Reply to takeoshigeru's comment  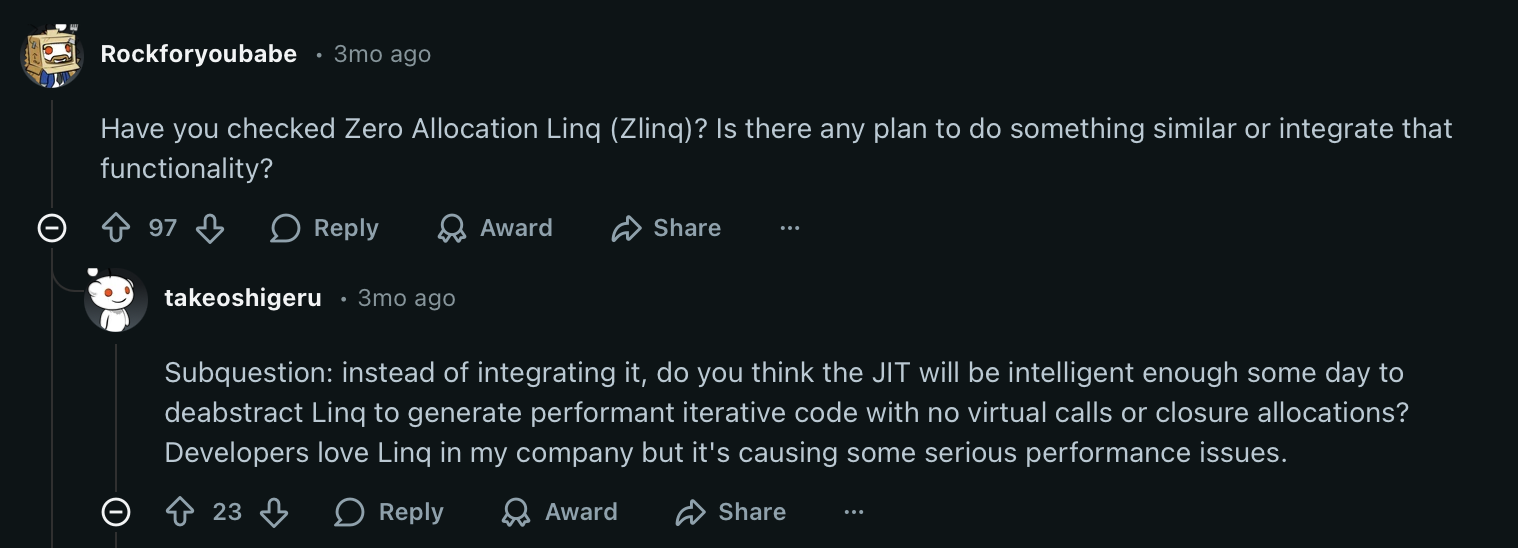tap(390, 513)
